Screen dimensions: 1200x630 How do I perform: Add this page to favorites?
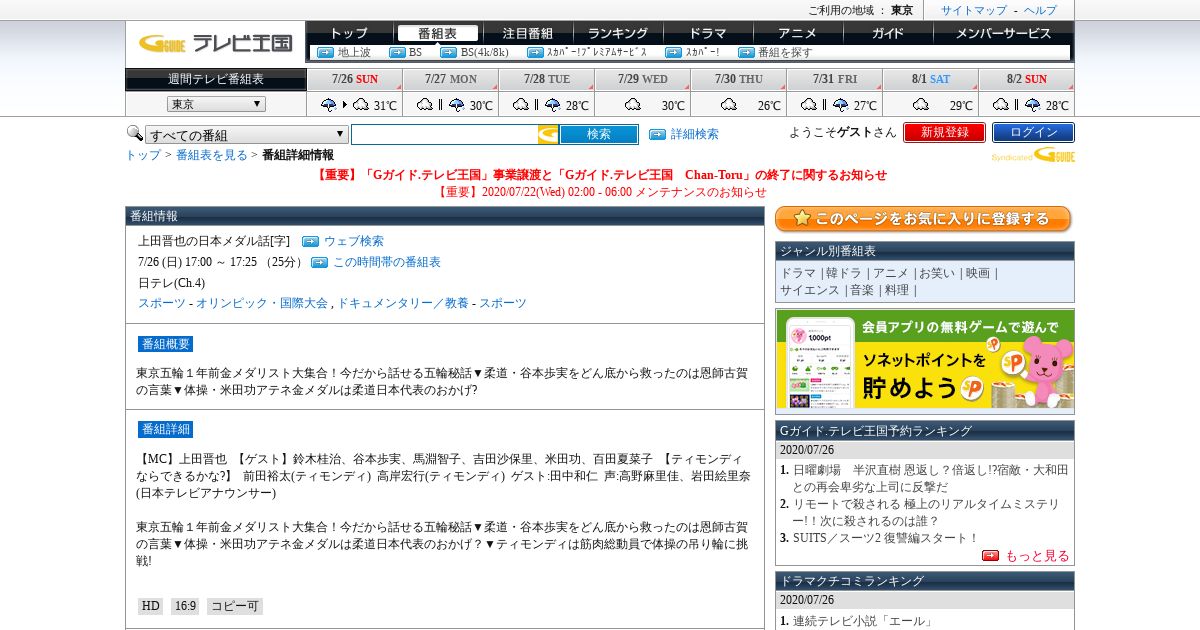[x=924, y=219]
